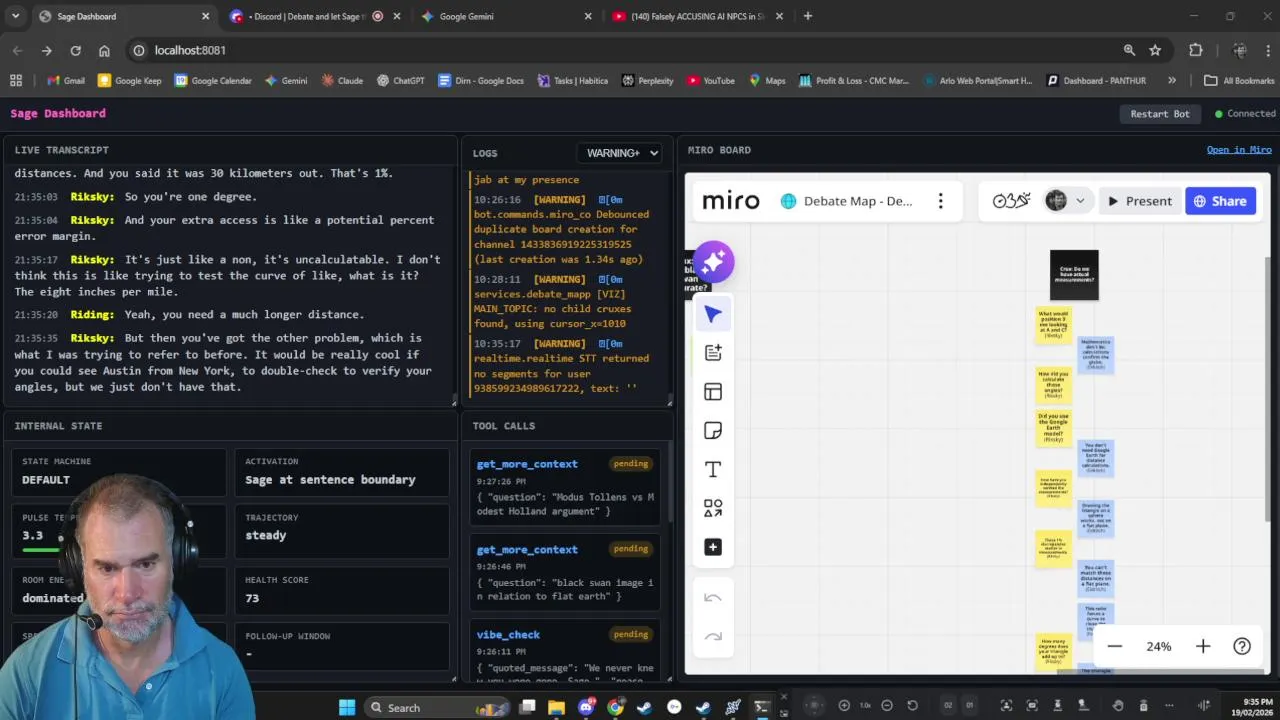This screenshot has width=1280, height=720.
Task: Open the Claude bookmark
Action: pyautogui.click(x=342, y=81)
